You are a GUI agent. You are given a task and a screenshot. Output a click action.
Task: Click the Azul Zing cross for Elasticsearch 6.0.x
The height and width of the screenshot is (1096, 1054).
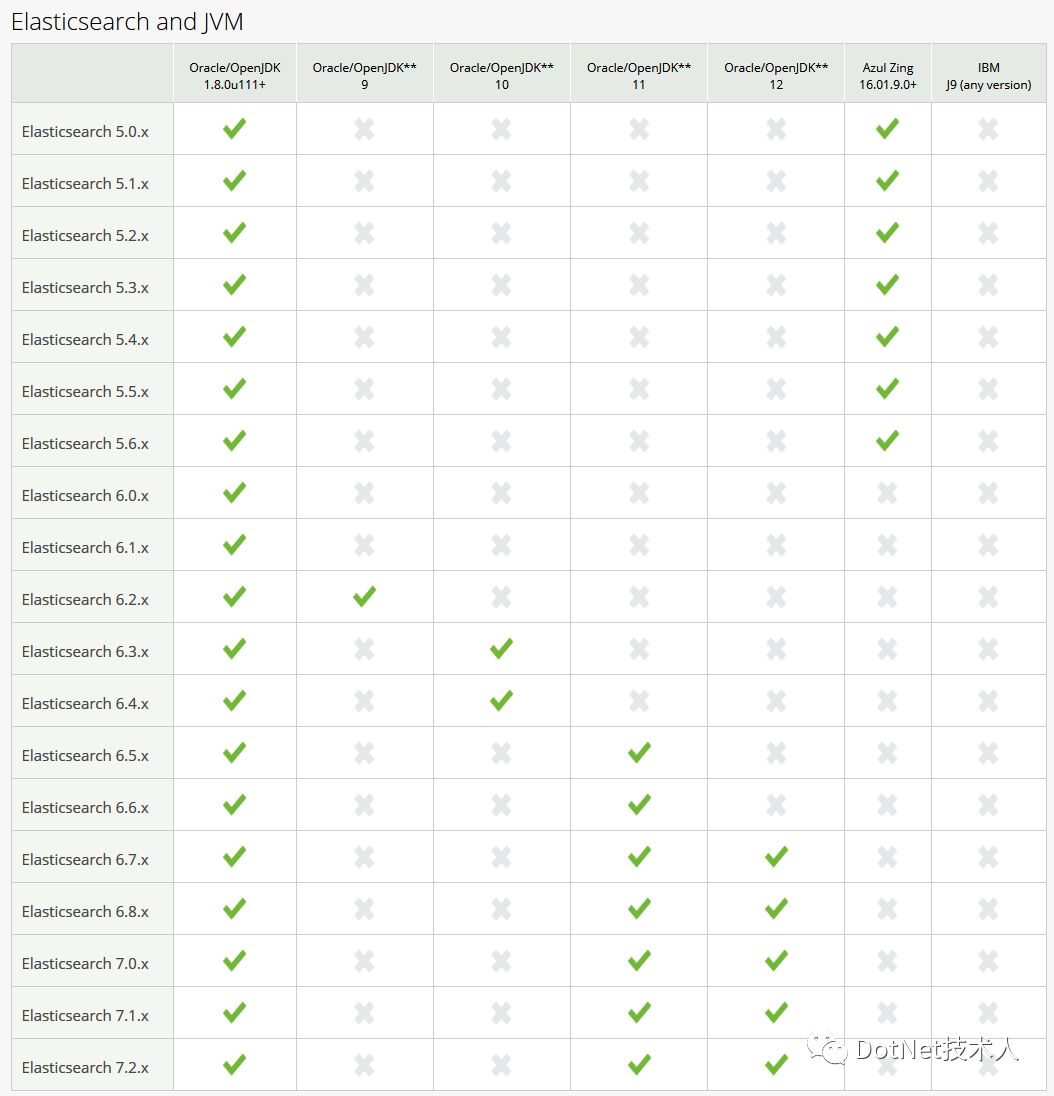(x=887, y=493)
